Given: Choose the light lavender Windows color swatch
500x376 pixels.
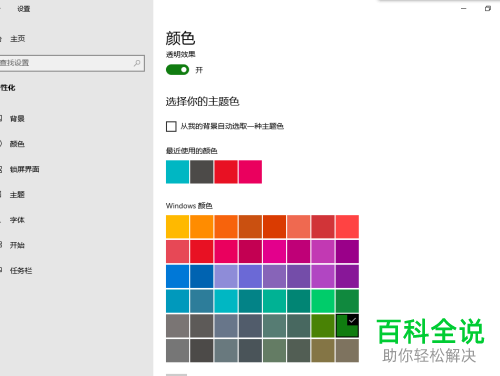Looking at the screenshot, I should point(226,276).
